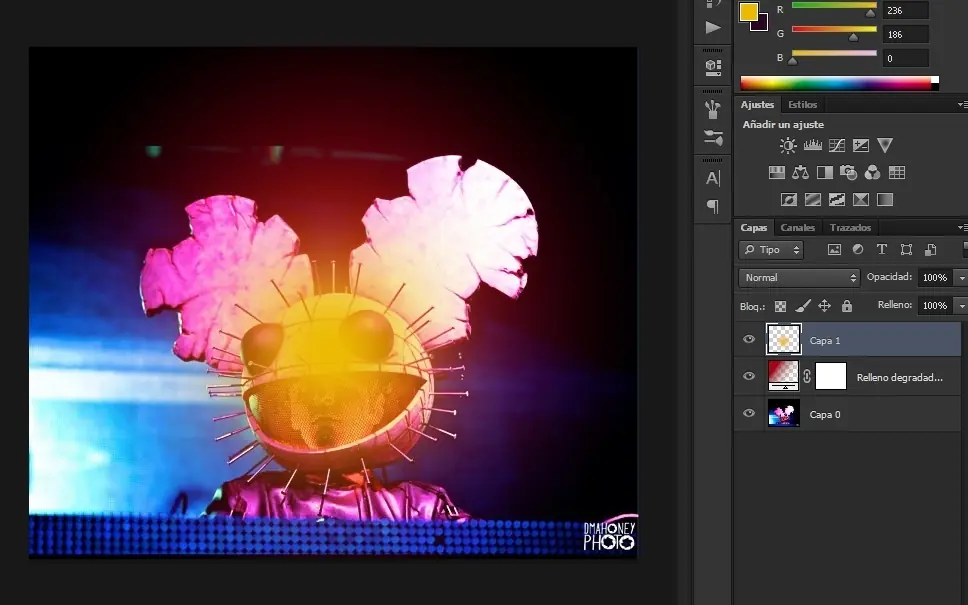Click the G channel slider
This screenshot has width=968, height=605.
coord(834,29)
